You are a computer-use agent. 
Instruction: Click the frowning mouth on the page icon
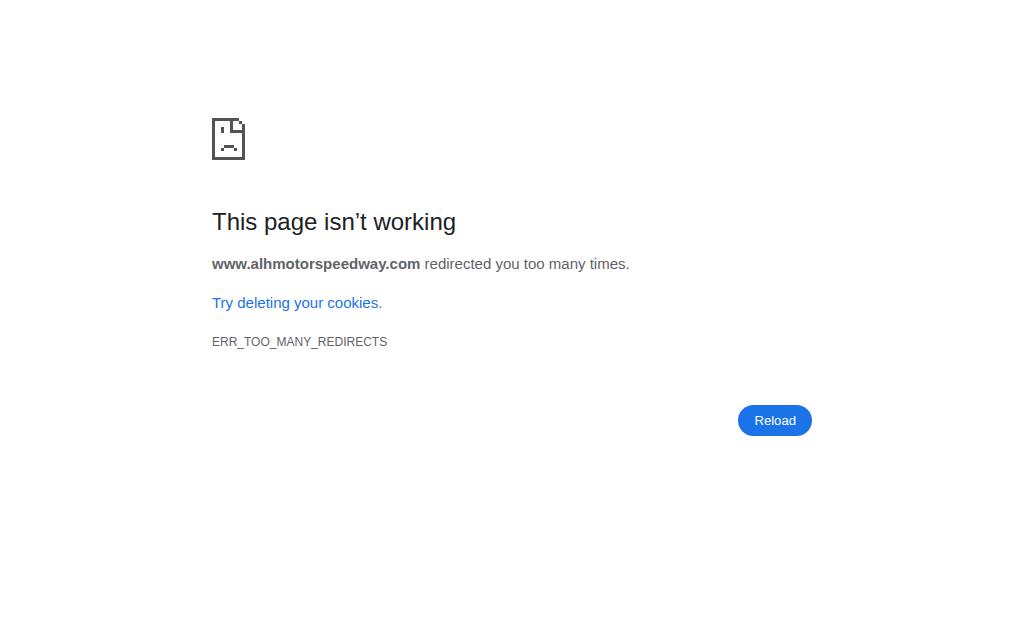229,148
